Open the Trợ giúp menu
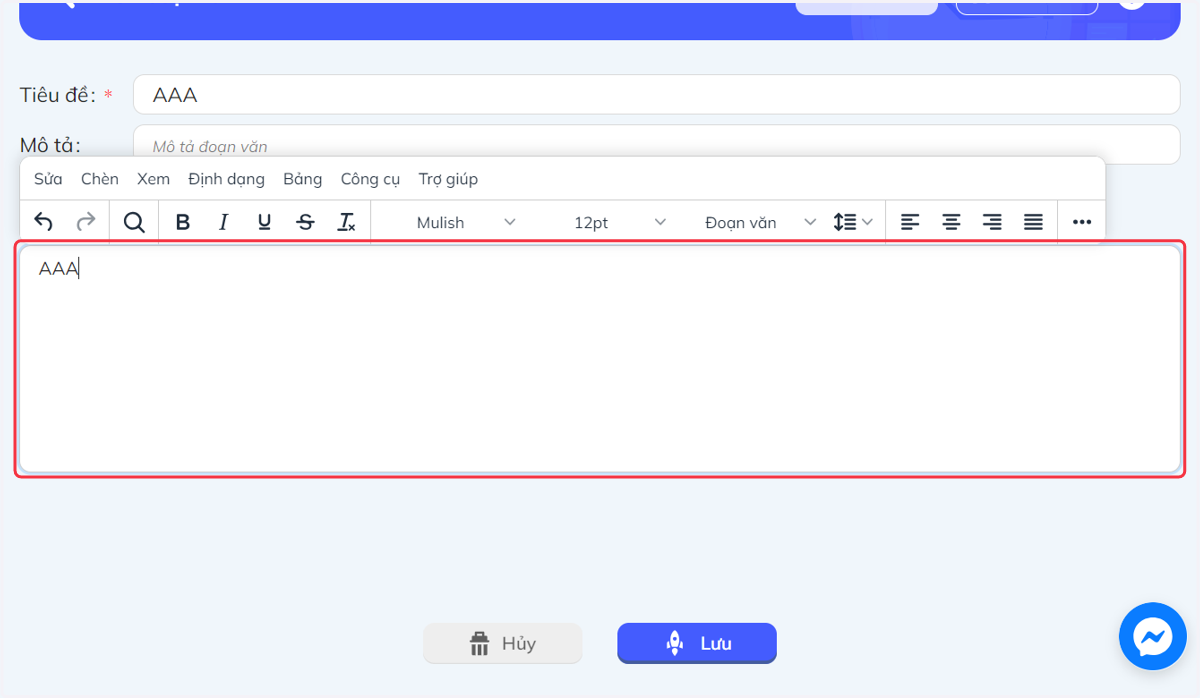The height and width of the screenshot is (698, 1200). (x=448, y=179)
